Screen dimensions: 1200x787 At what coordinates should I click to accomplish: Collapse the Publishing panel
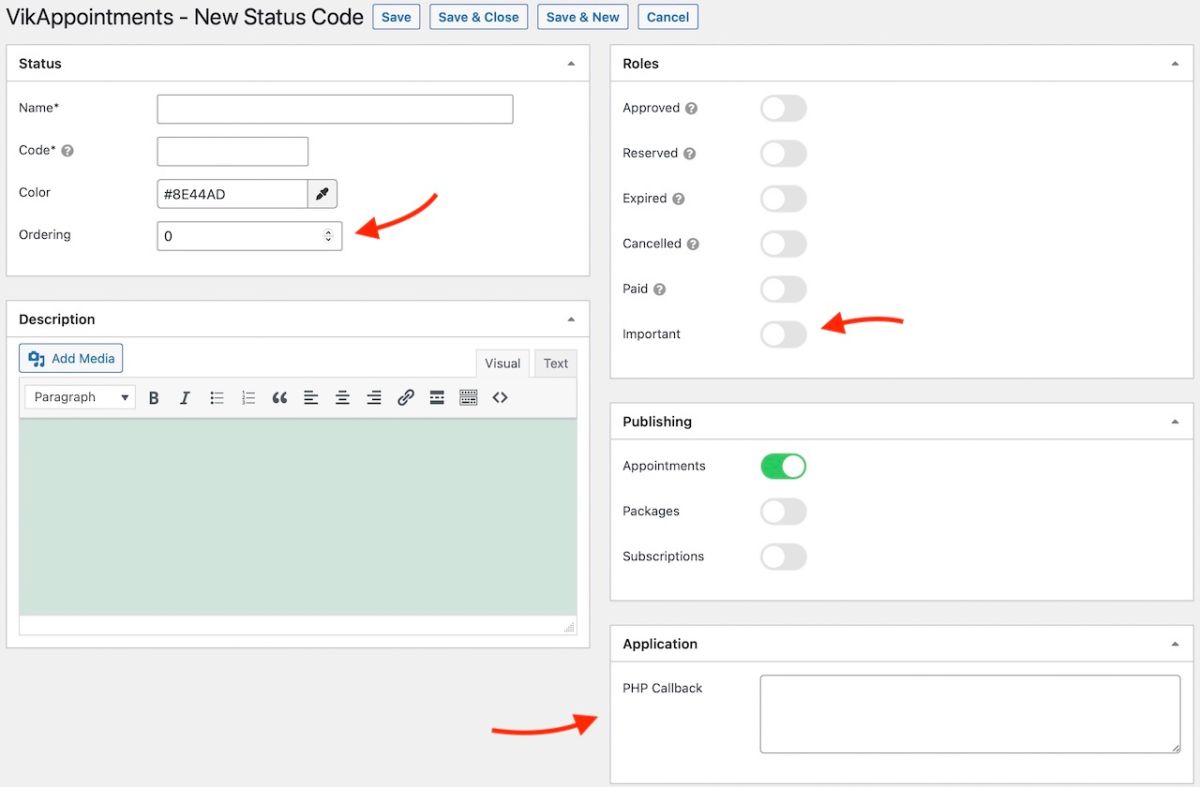tap(1175, 421)
